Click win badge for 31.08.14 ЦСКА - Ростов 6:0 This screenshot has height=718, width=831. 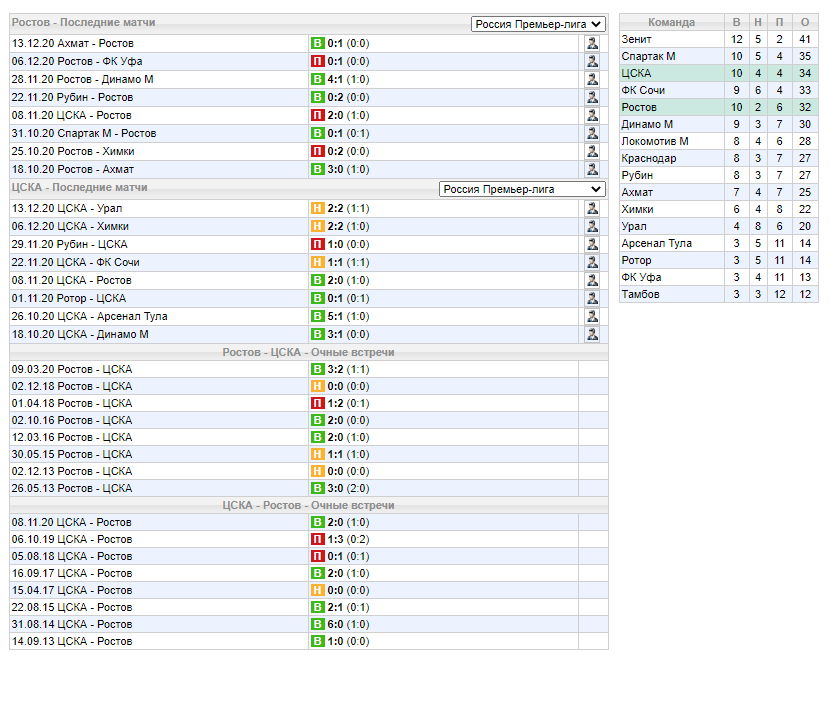(x=317, y=624)
